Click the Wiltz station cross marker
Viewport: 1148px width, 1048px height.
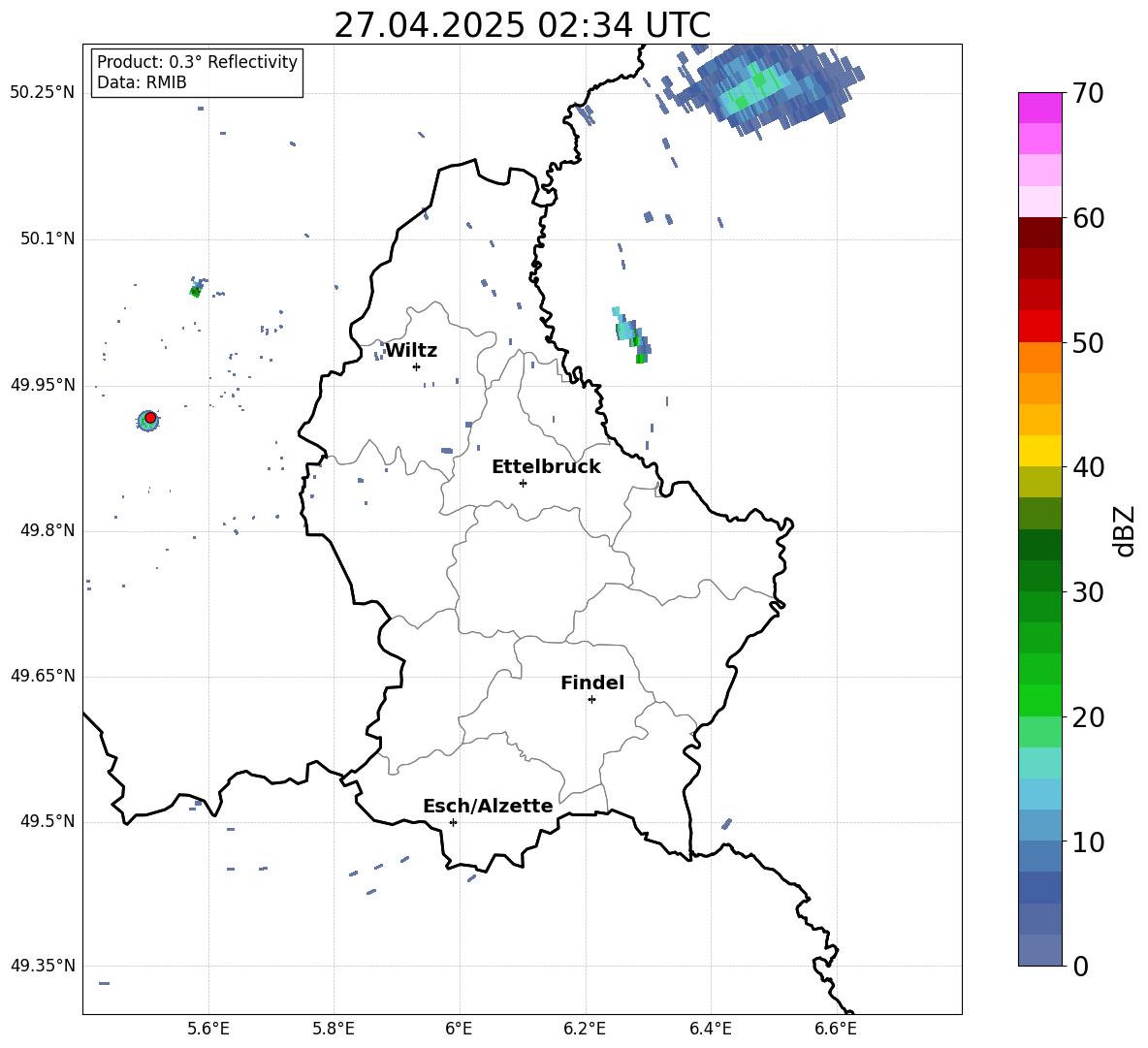pos(417,366)
